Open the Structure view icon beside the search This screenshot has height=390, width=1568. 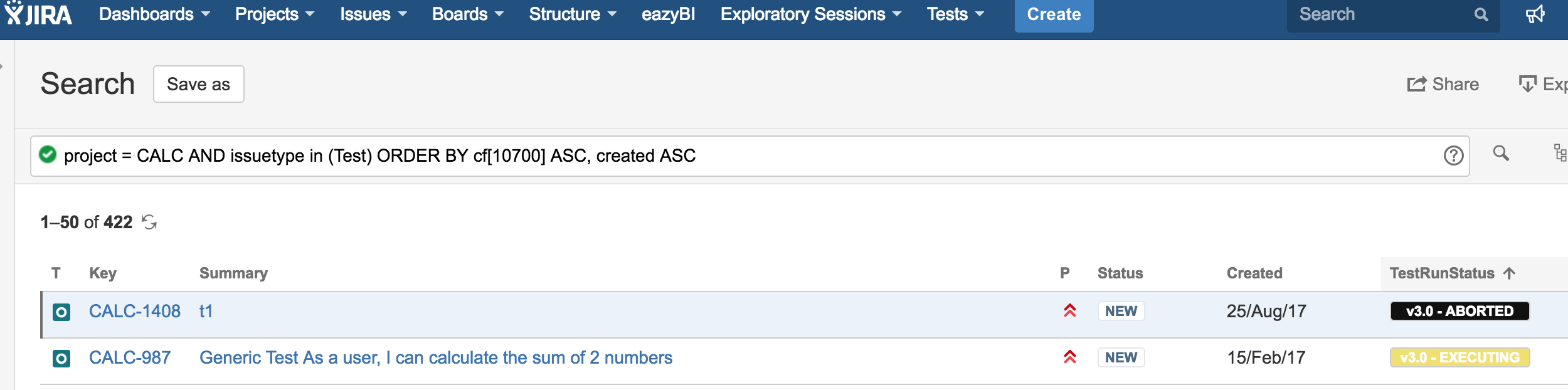[1560, 153]
